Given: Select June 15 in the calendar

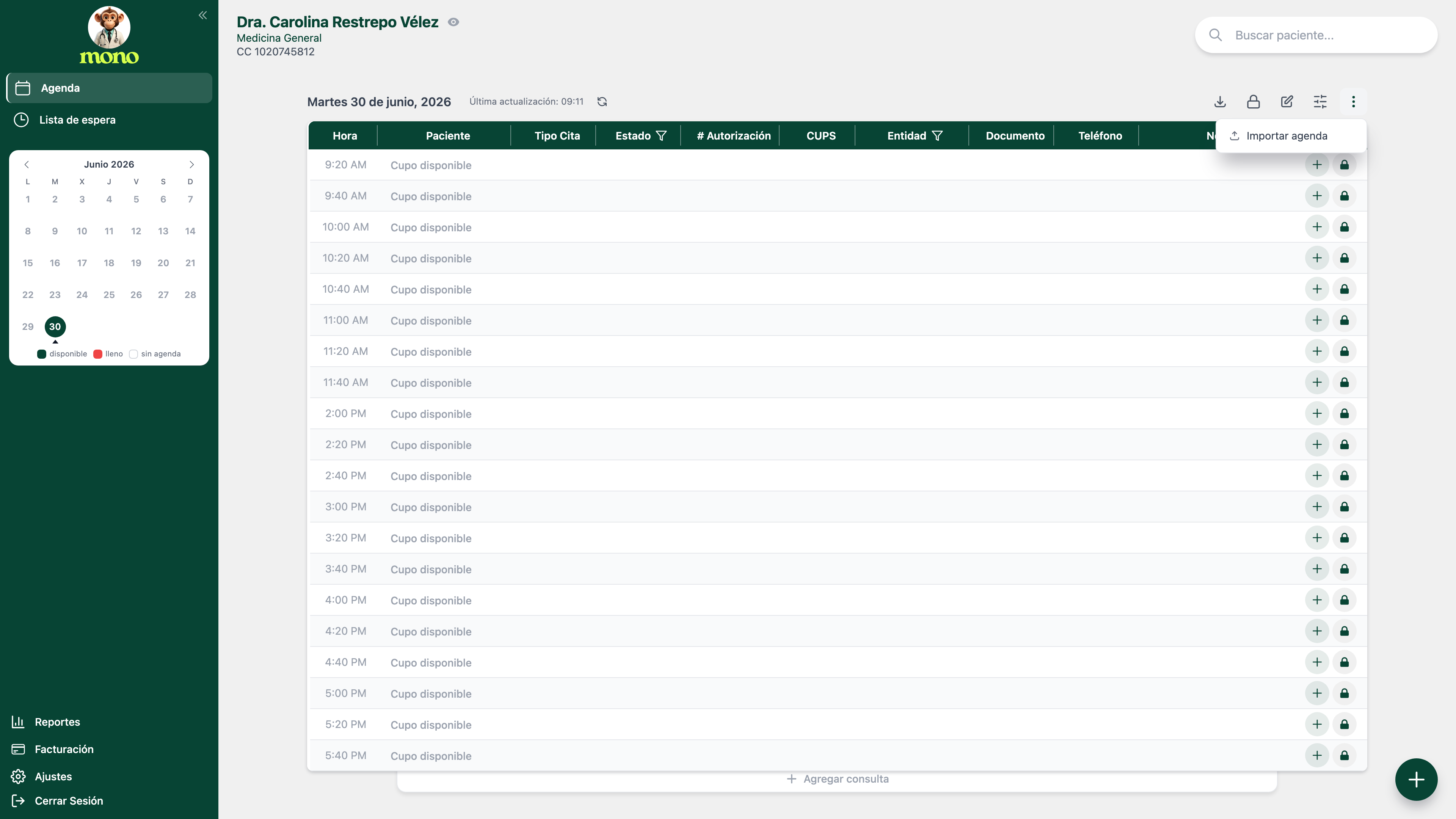Looking at the screenshot, I should pyautogui.click(x=28, y=263).
